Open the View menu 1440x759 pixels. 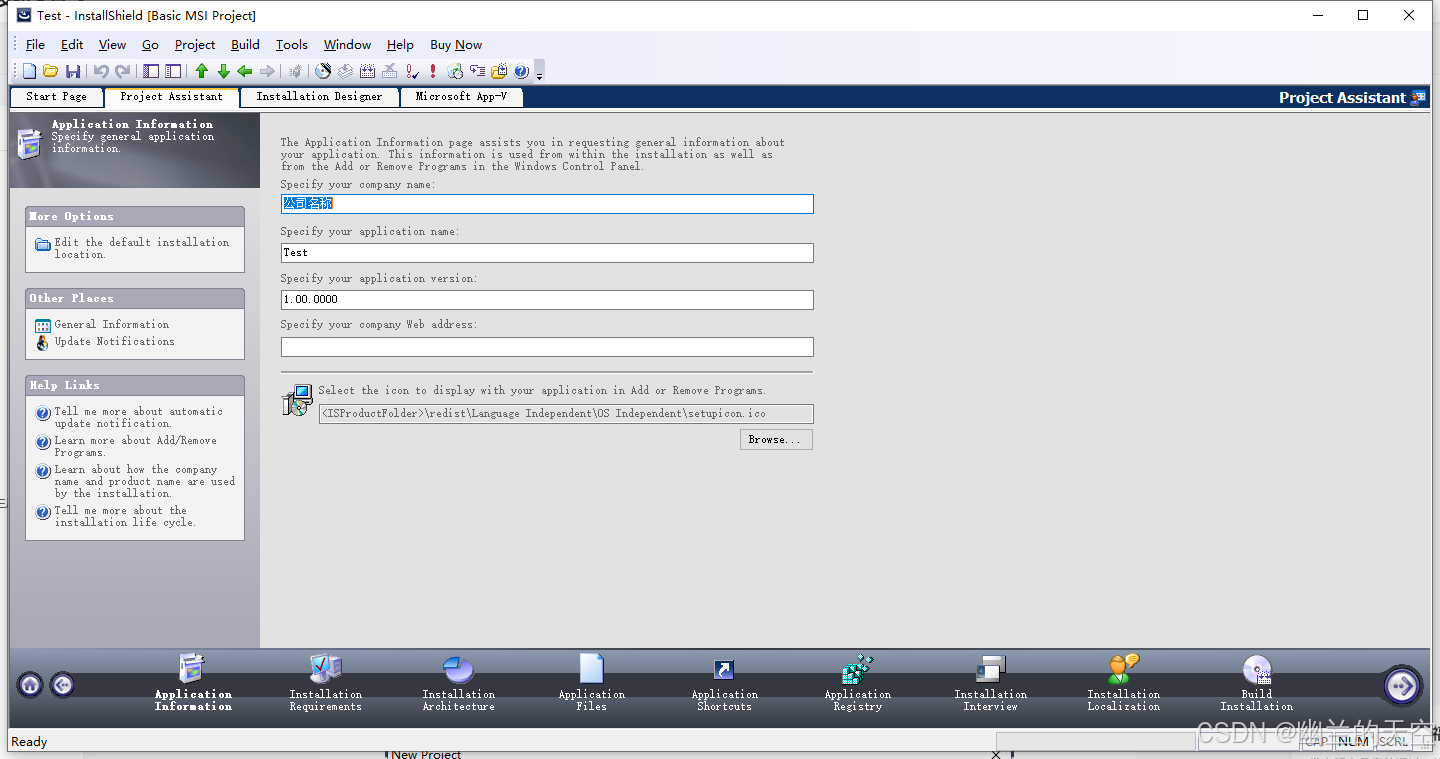click(x=112, y=45)
